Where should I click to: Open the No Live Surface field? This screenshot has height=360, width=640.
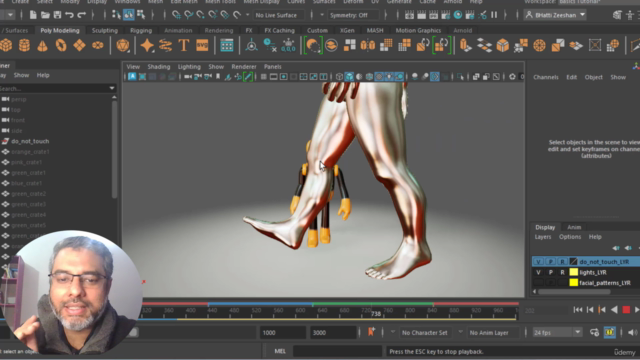279,15
